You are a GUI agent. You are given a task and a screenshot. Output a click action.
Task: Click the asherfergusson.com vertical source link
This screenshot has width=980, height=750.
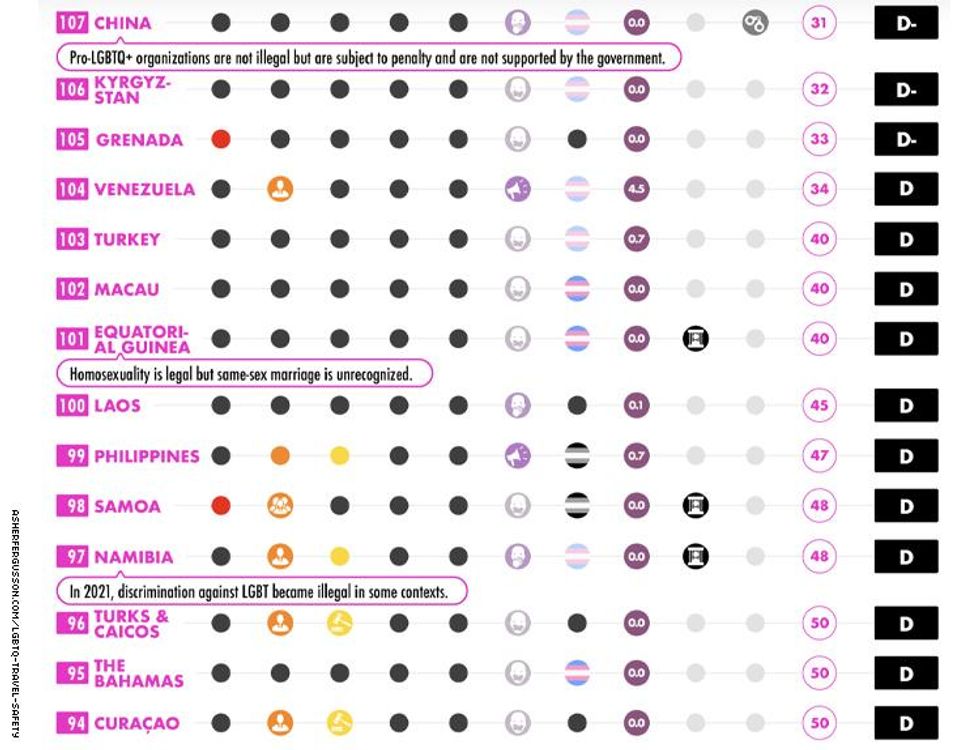pyautogui.click(x=15, y=622)
